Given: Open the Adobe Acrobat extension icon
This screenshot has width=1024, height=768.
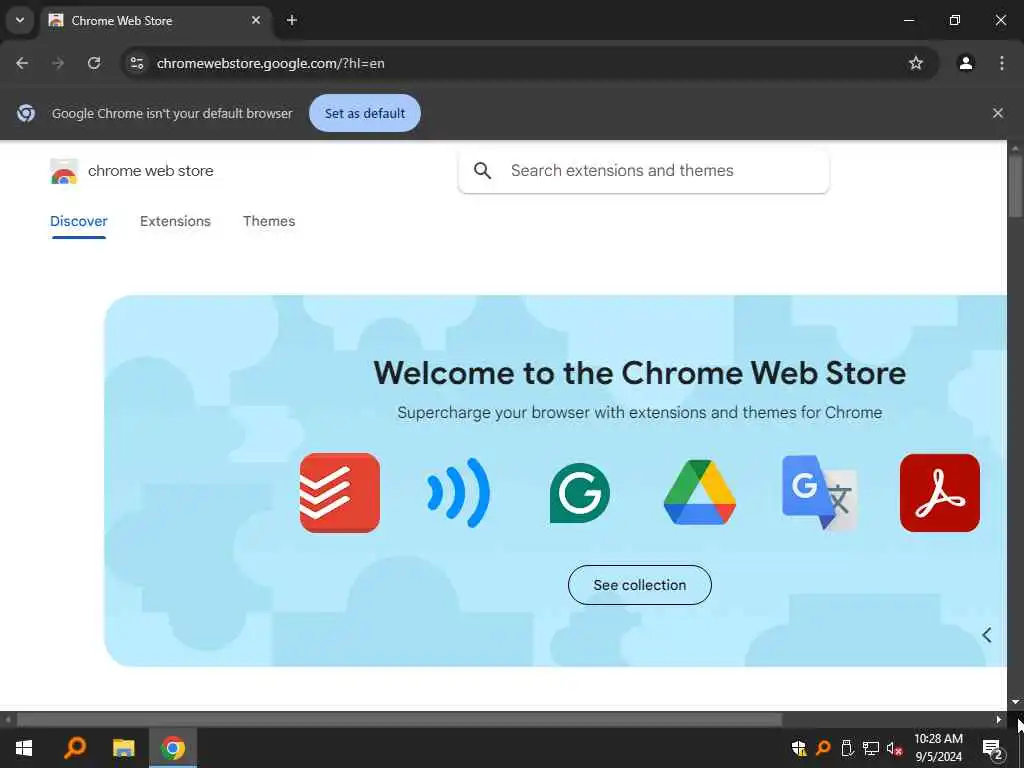Looking at the screenshot, I should pos(939,492).
